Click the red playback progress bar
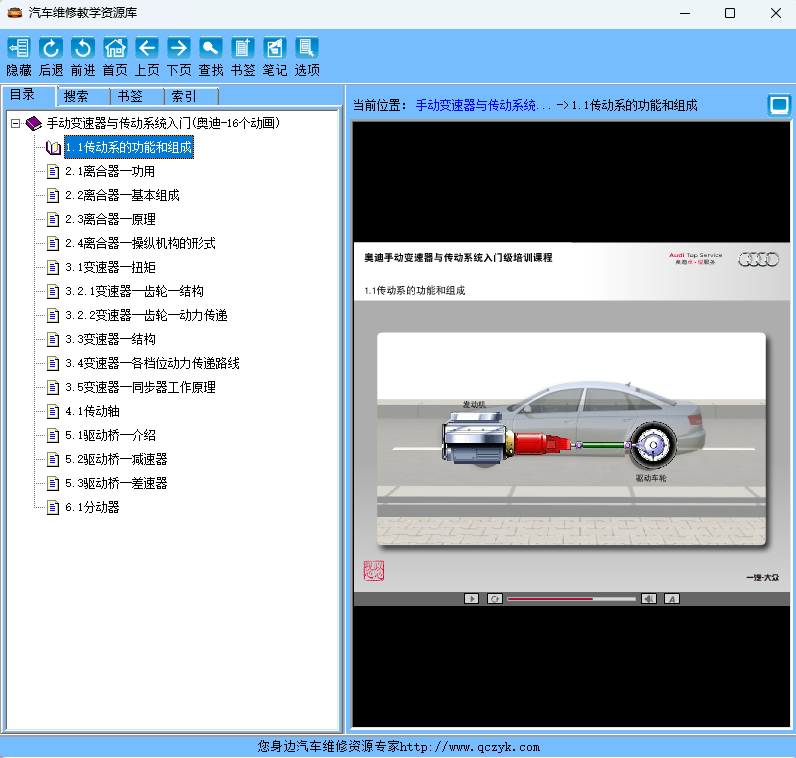 coord(571,599)
